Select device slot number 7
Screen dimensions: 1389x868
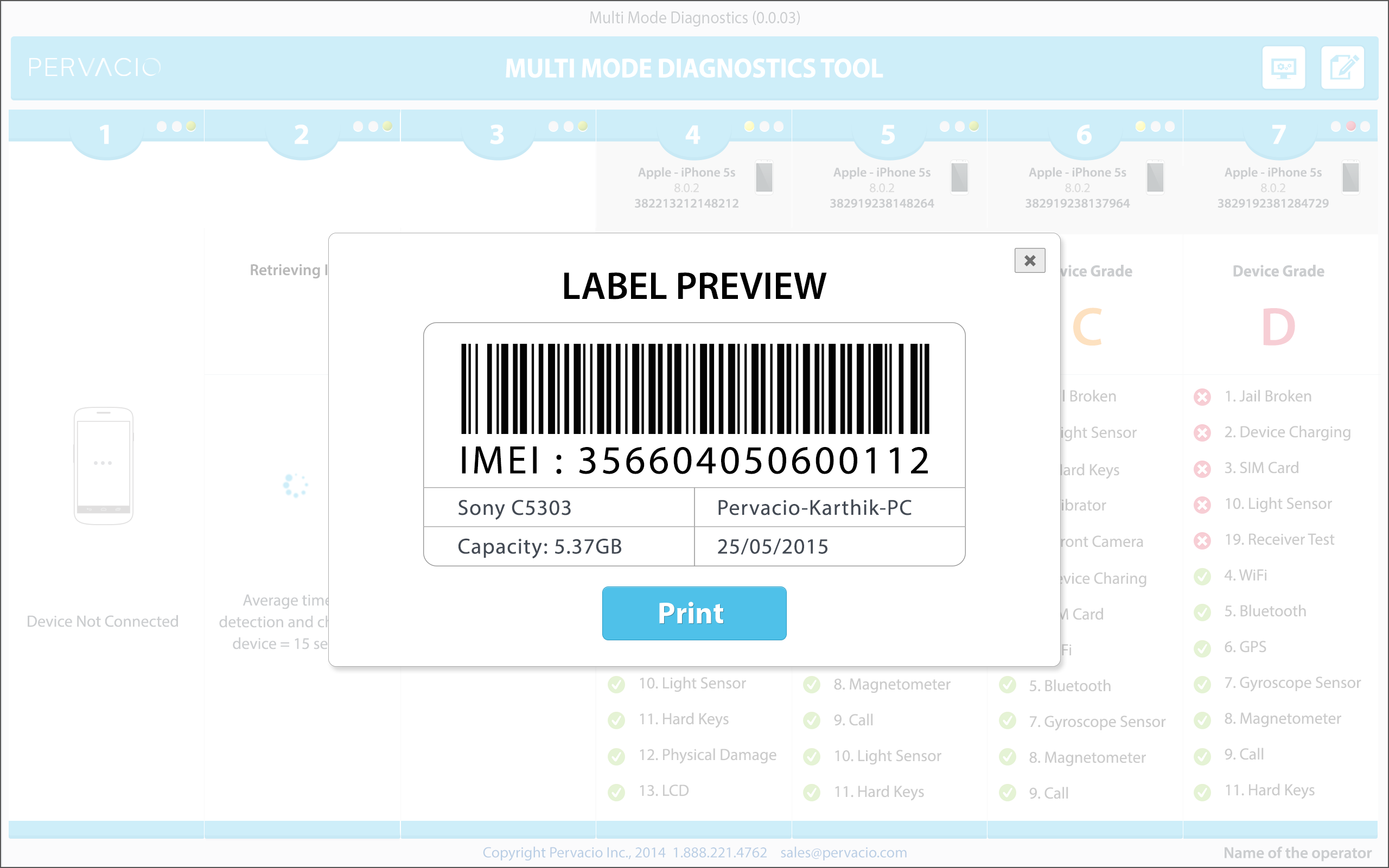tap(1279, 135)
